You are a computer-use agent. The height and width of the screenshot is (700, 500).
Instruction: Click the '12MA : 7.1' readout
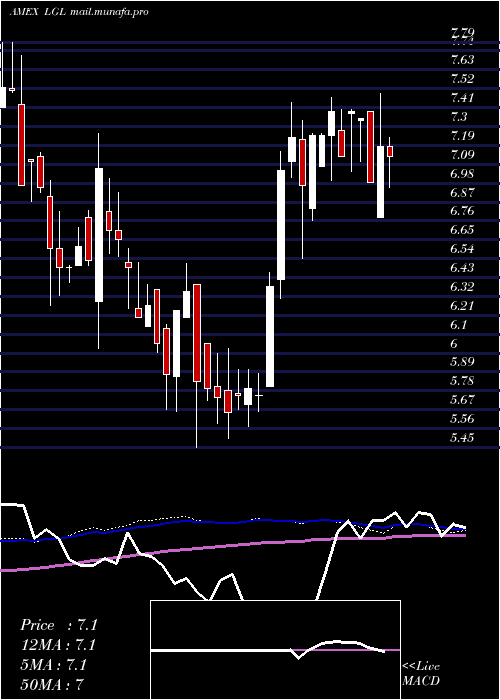click(x=58, y=645)
